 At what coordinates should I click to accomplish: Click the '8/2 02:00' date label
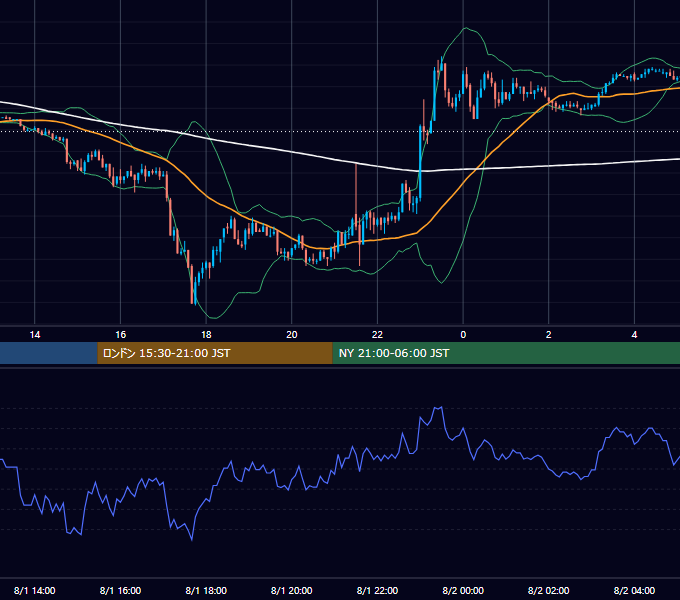[549, 590]
